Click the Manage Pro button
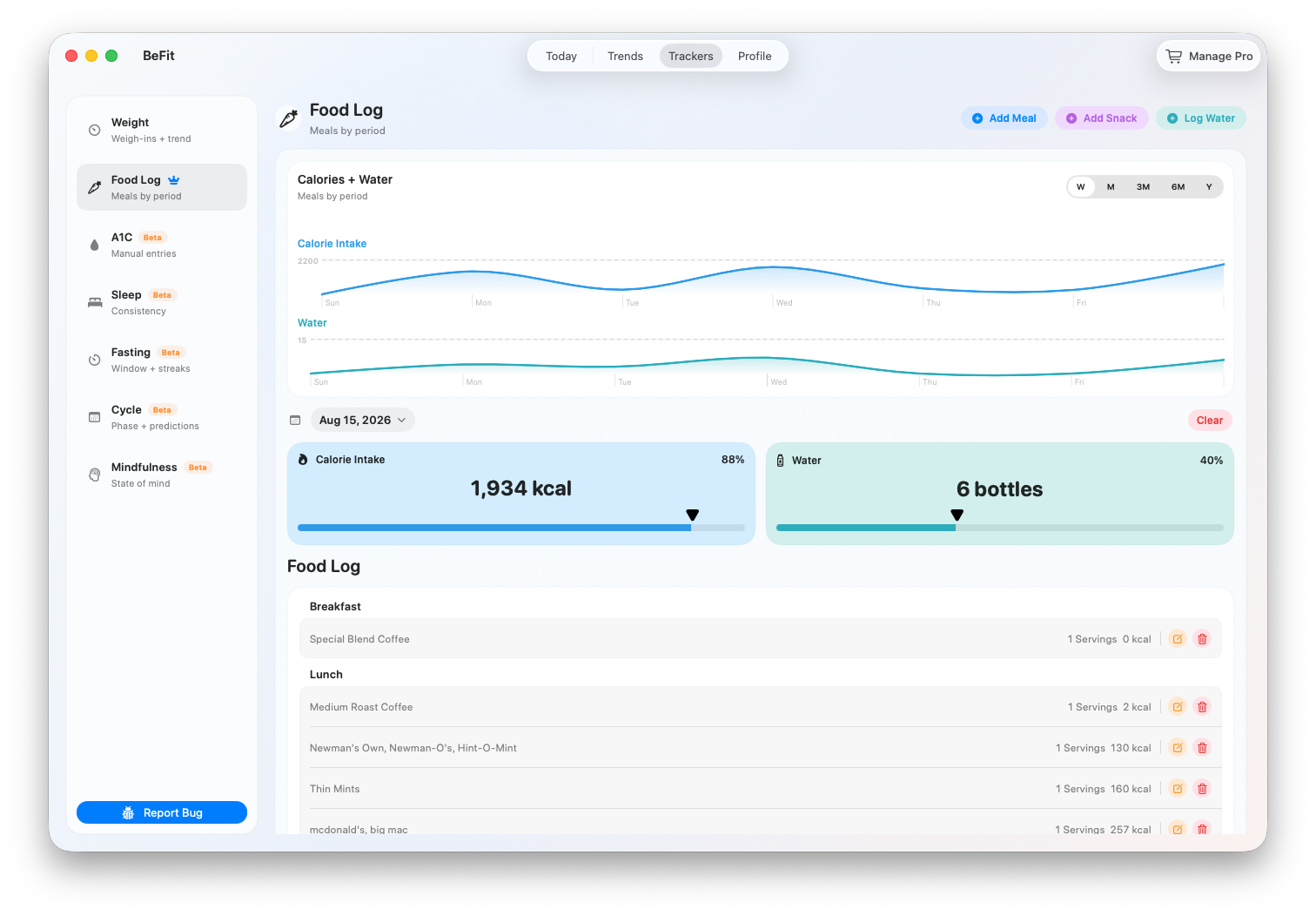 click(1209, 56)
